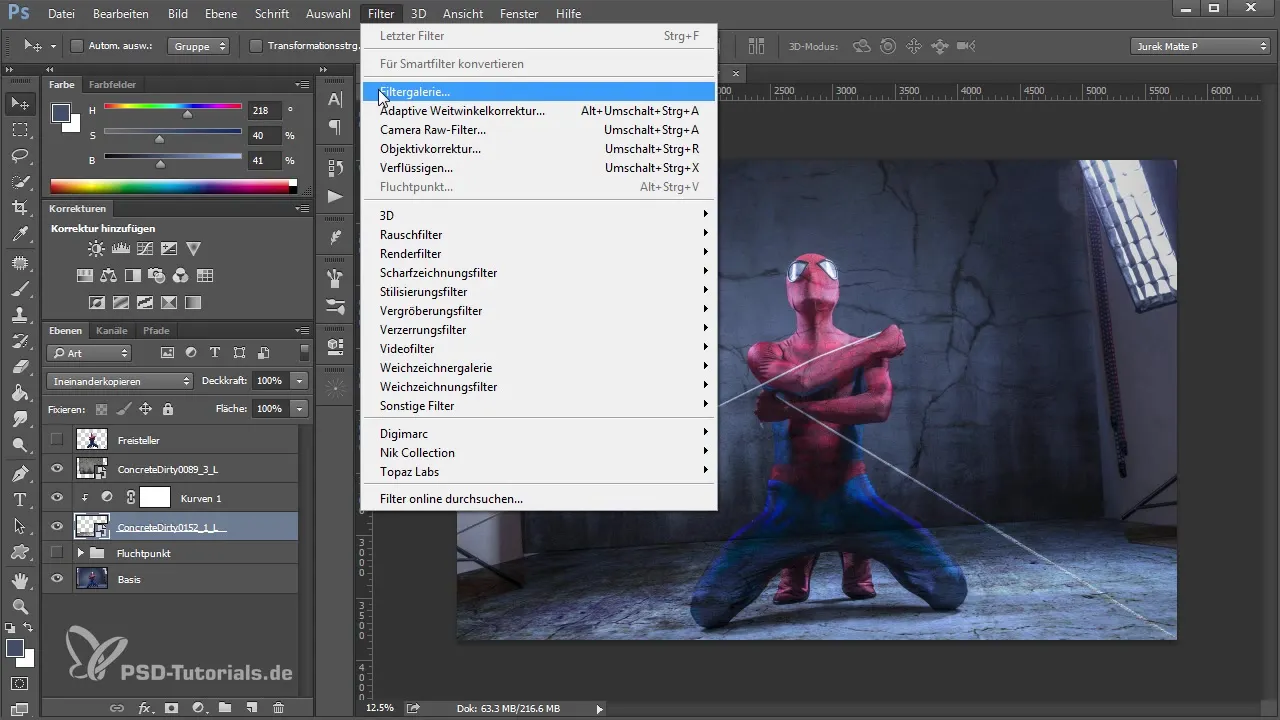Select the Lasso tool

point(19,156)
